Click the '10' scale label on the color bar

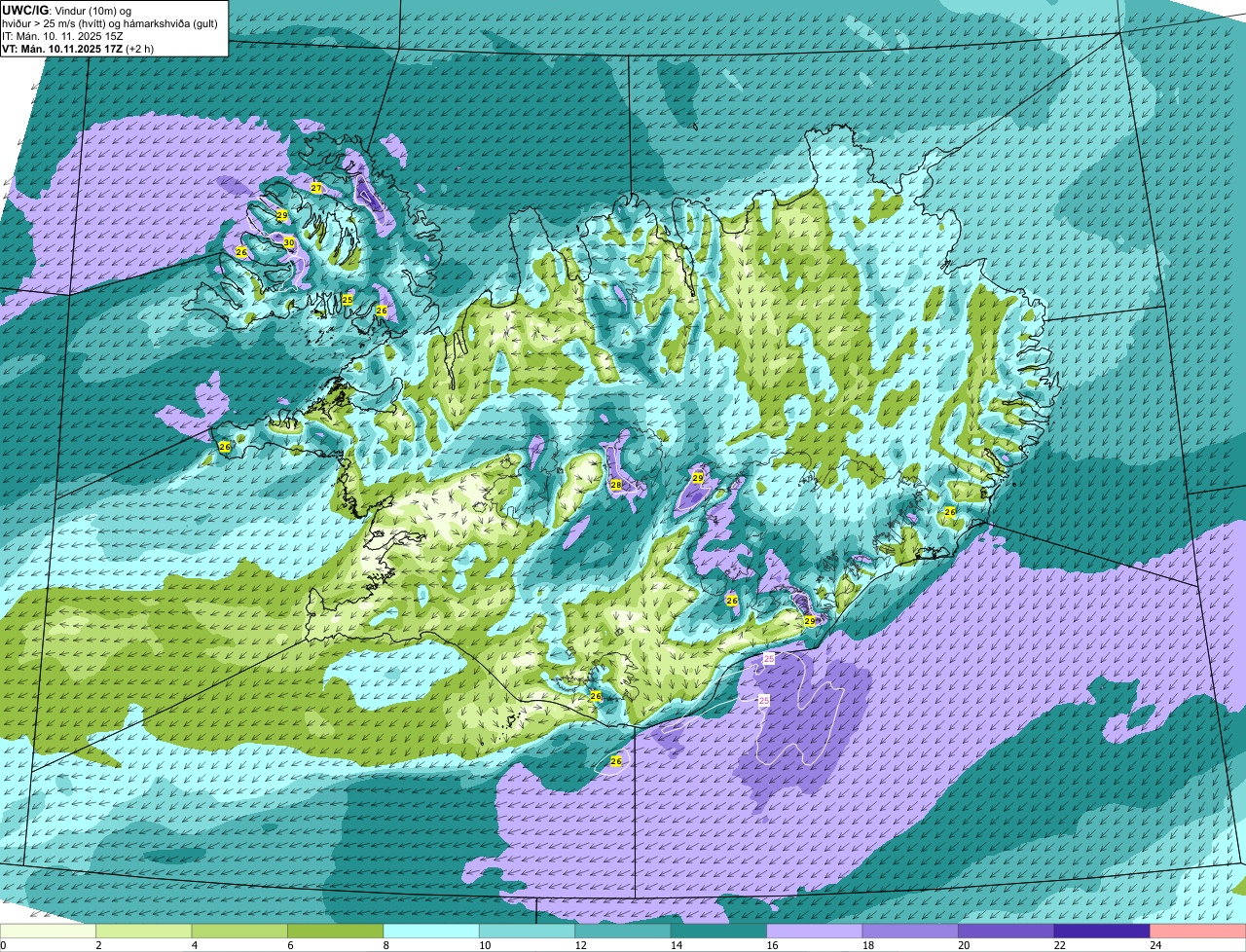point(484,944)
